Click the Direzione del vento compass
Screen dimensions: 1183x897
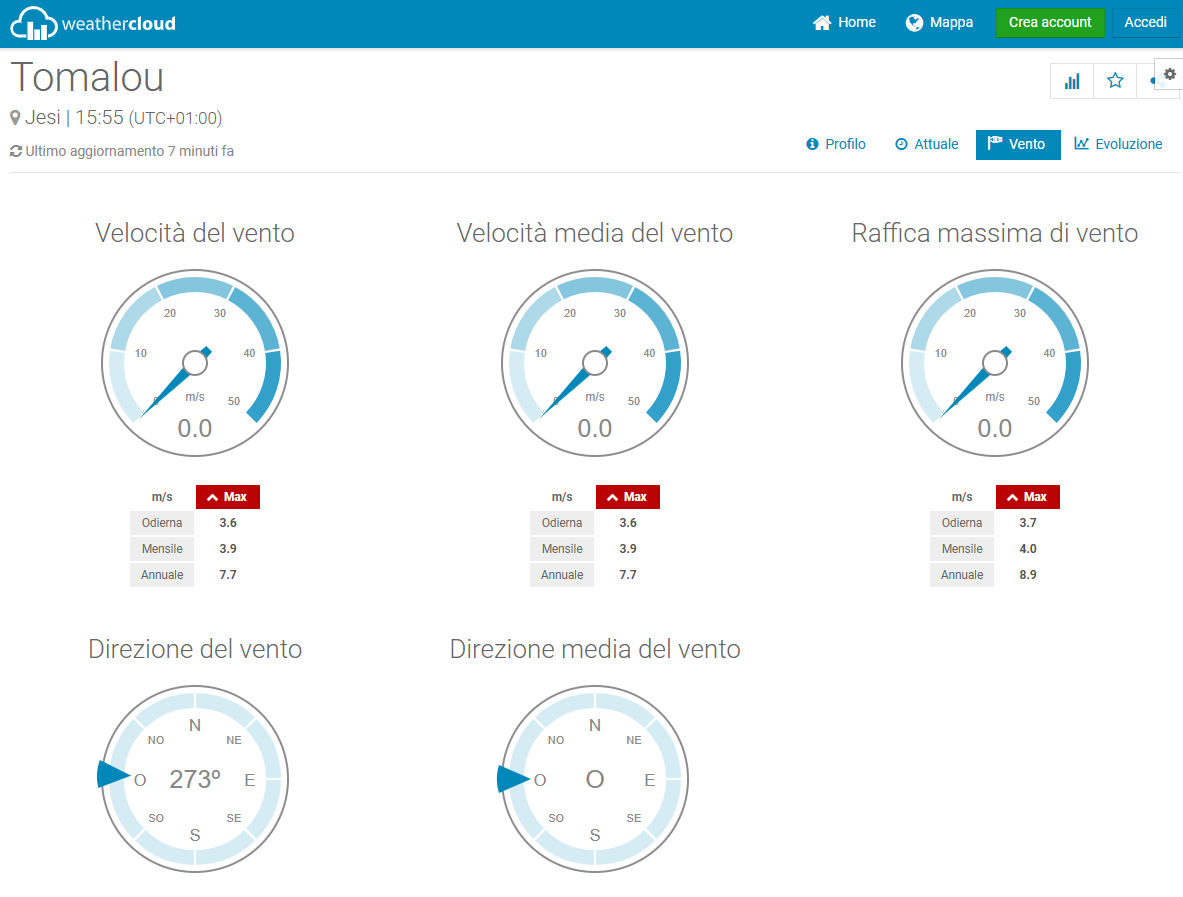coord(195,778)
